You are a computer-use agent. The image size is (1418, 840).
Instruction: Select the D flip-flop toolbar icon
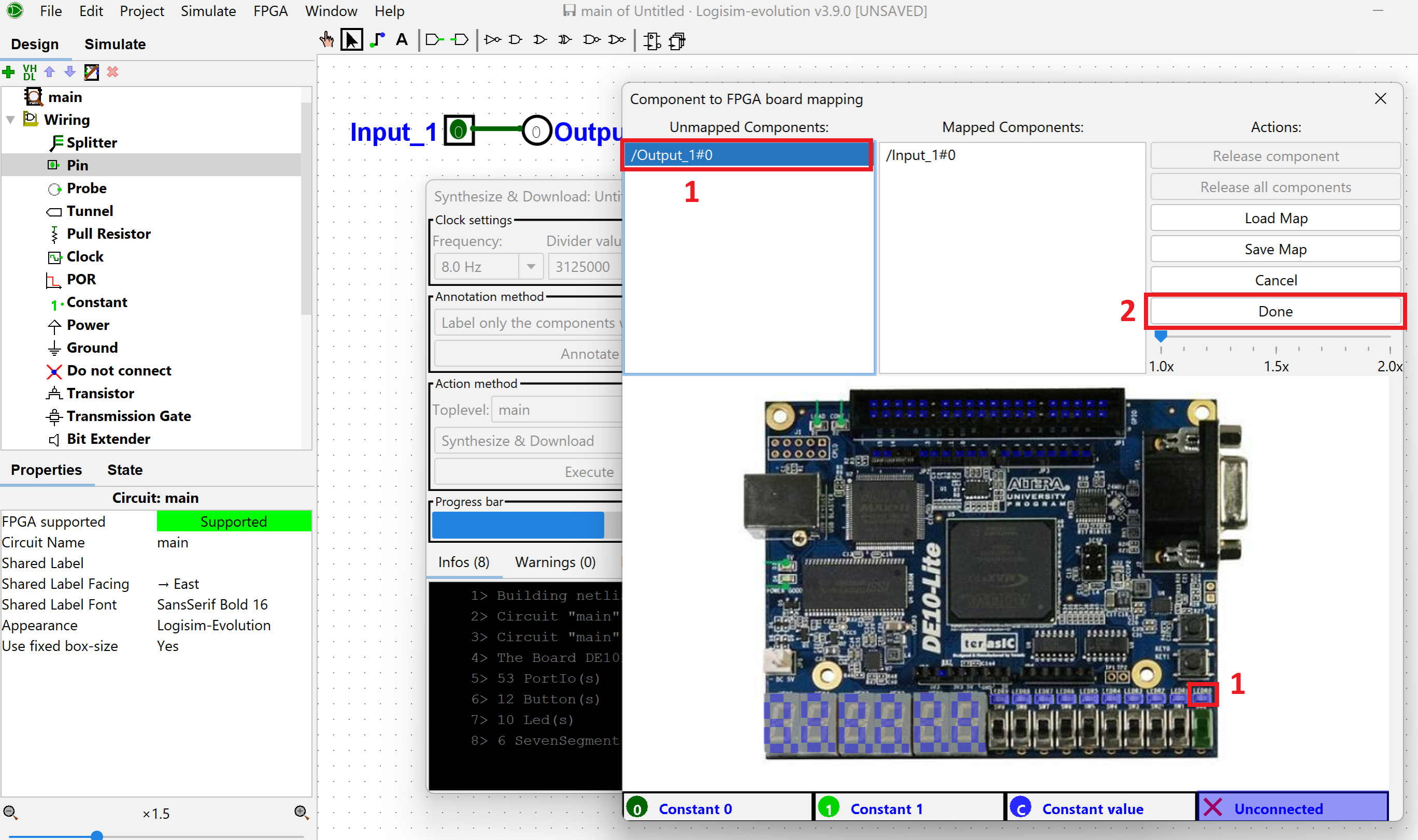(x=652, y=41)
